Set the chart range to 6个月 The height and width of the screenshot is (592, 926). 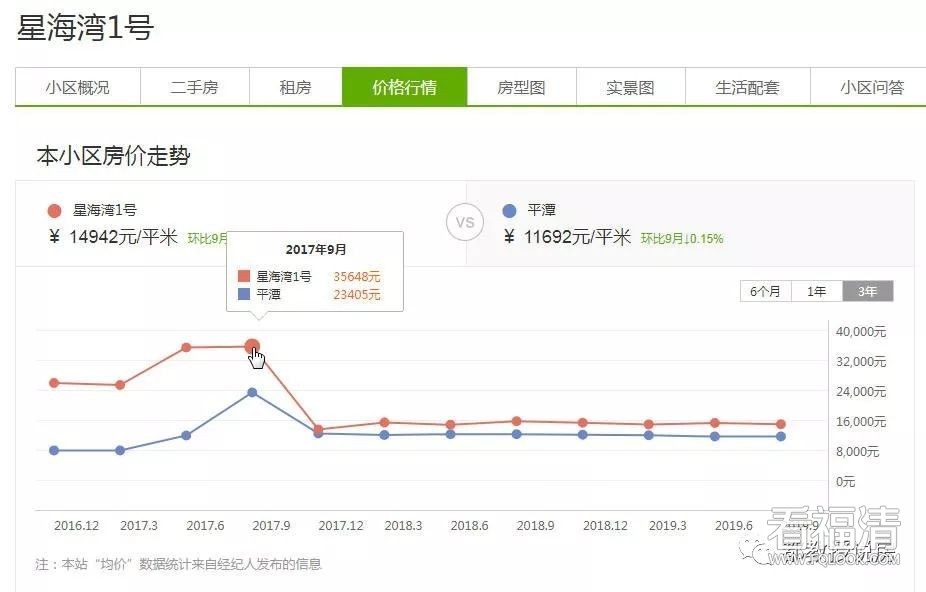[x=765, y=291]
